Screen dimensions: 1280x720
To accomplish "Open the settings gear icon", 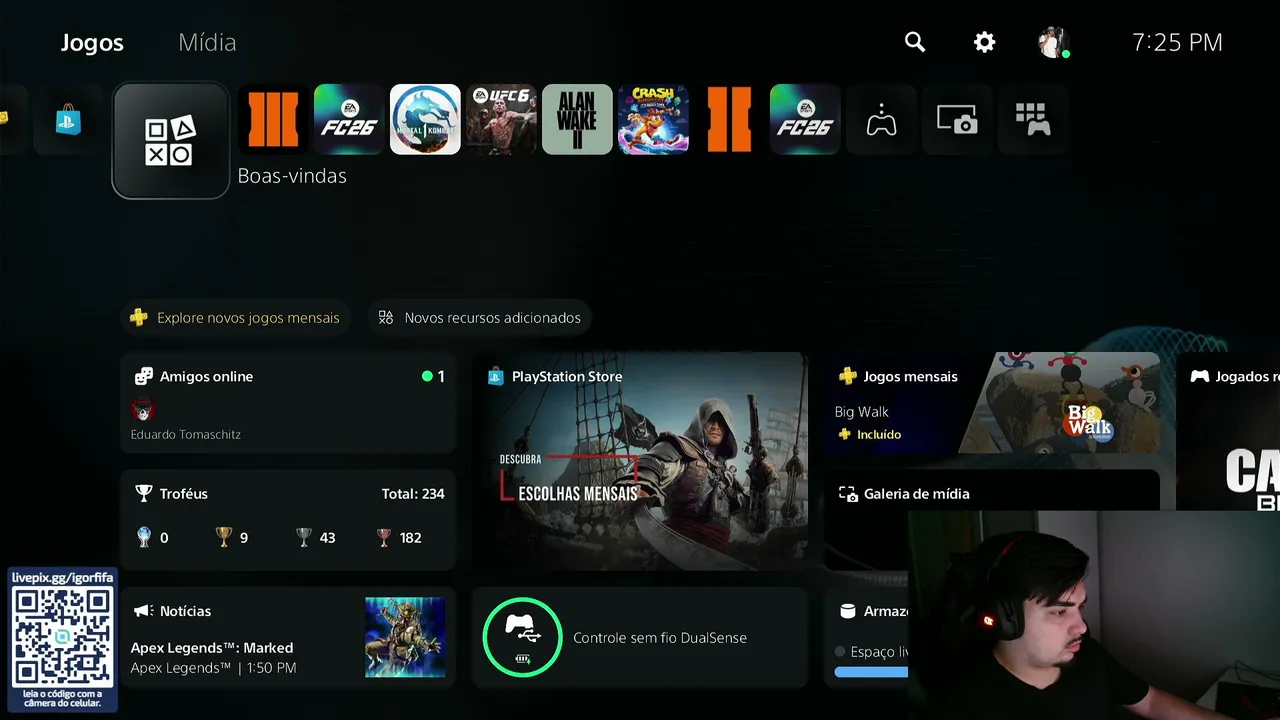I will (x=985, y=42).
